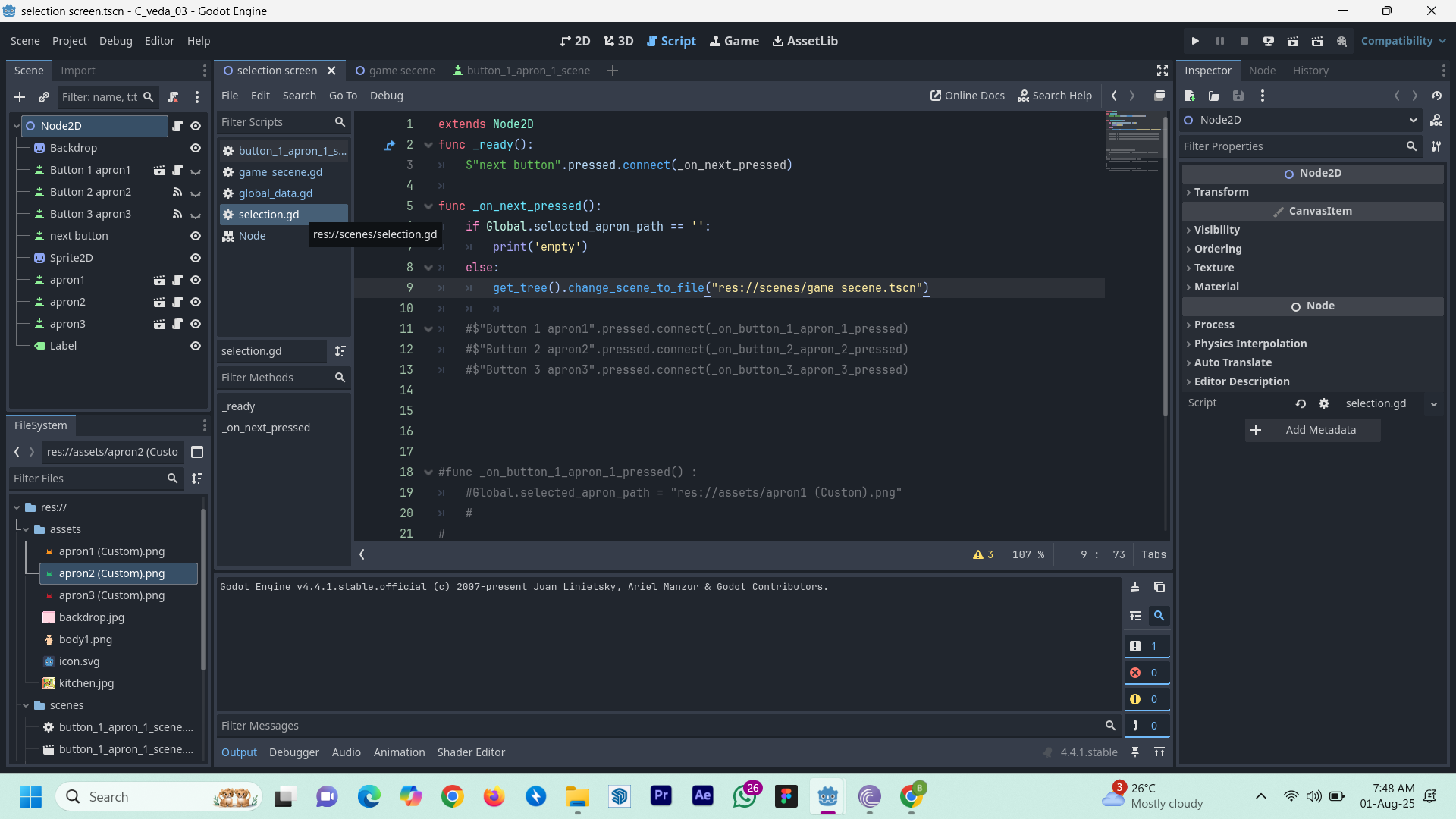
Task: Open the Compatibility renderer dropdown
Action: point(1403,41)
